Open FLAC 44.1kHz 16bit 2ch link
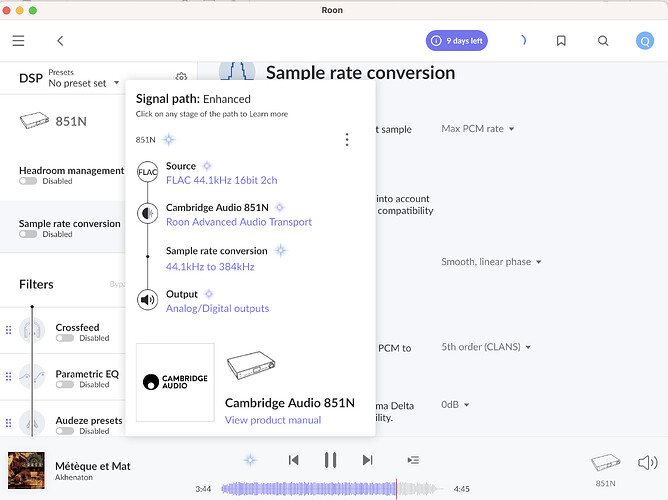Image resolution: width=668 pixels, height=500 pixels. pos(222,180)
